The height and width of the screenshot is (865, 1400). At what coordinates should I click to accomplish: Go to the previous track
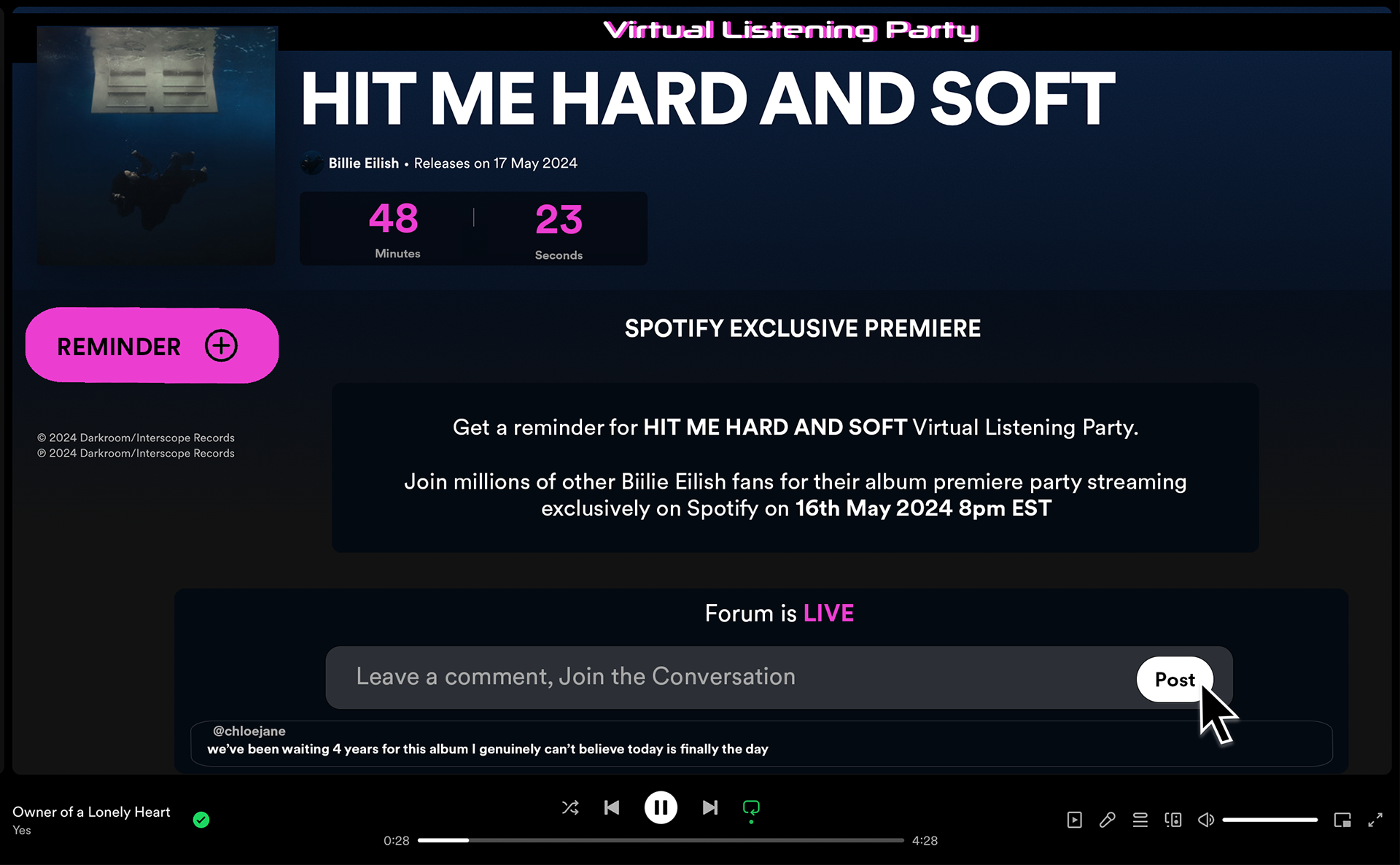[612, 807]
